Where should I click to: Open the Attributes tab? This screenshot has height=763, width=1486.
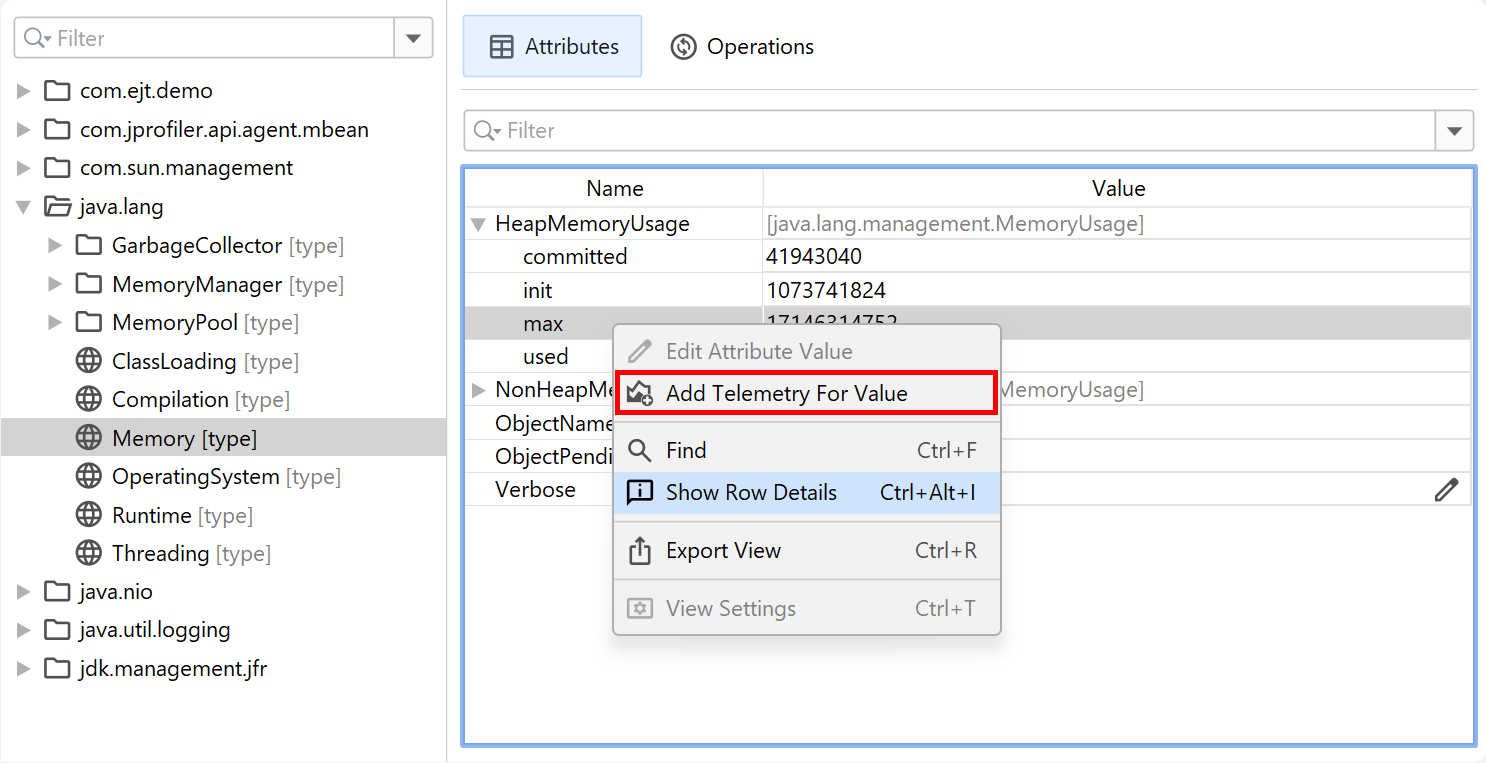(553, 47)
